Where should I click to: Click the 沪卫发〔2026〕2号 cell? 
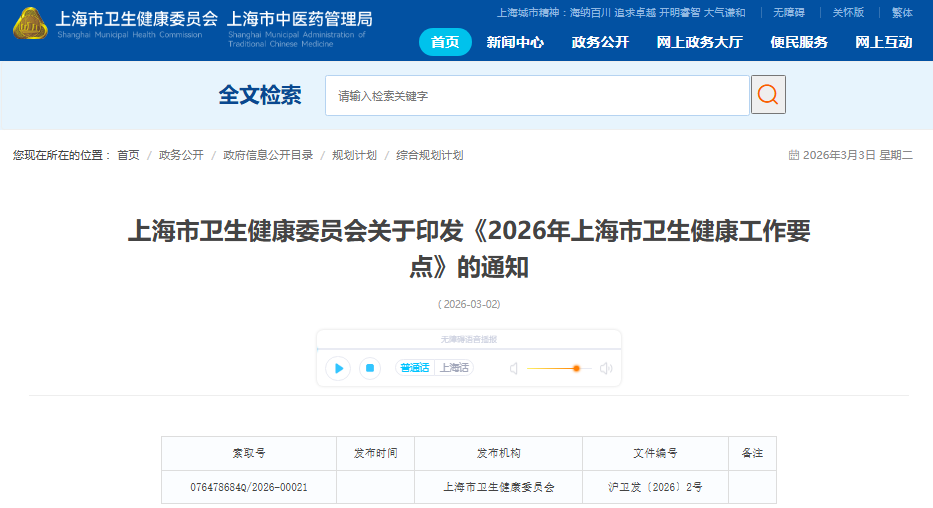tap(655, 487)
